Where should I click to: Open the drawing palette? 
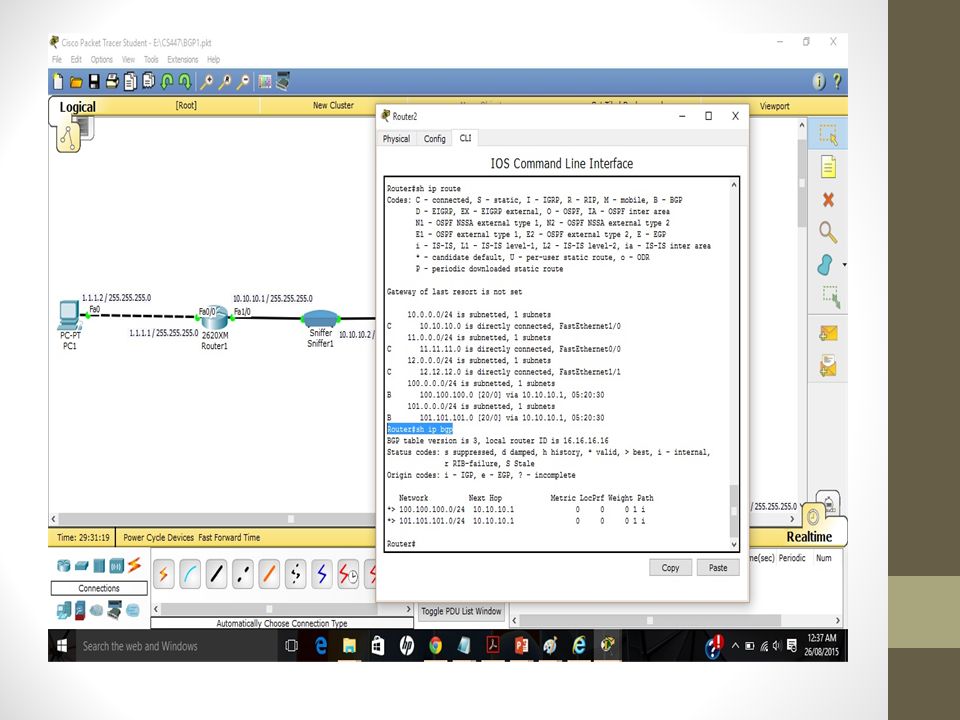coord(264,81)
